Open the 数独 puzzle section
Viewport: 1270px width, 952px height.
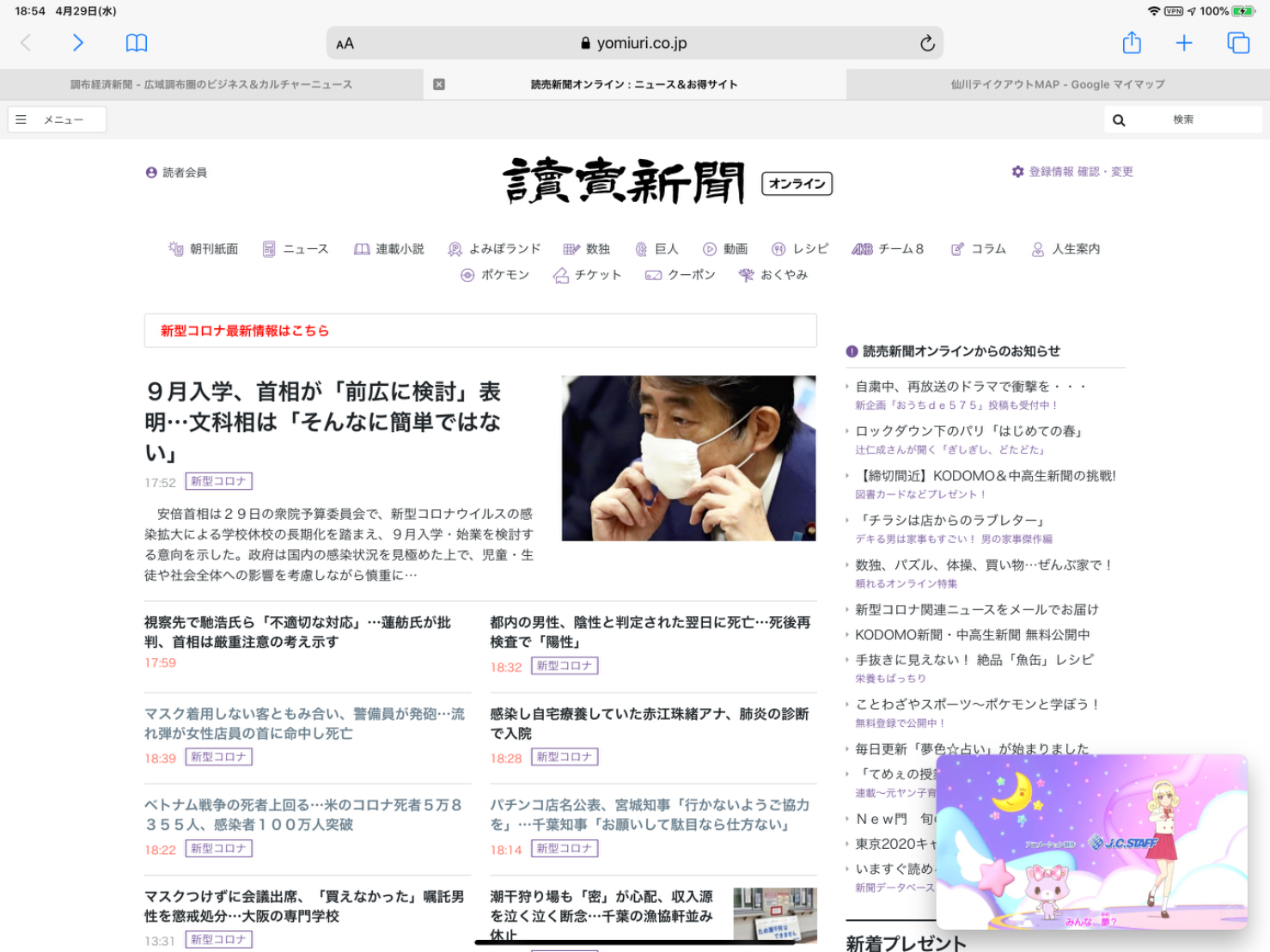pos(587,249)
